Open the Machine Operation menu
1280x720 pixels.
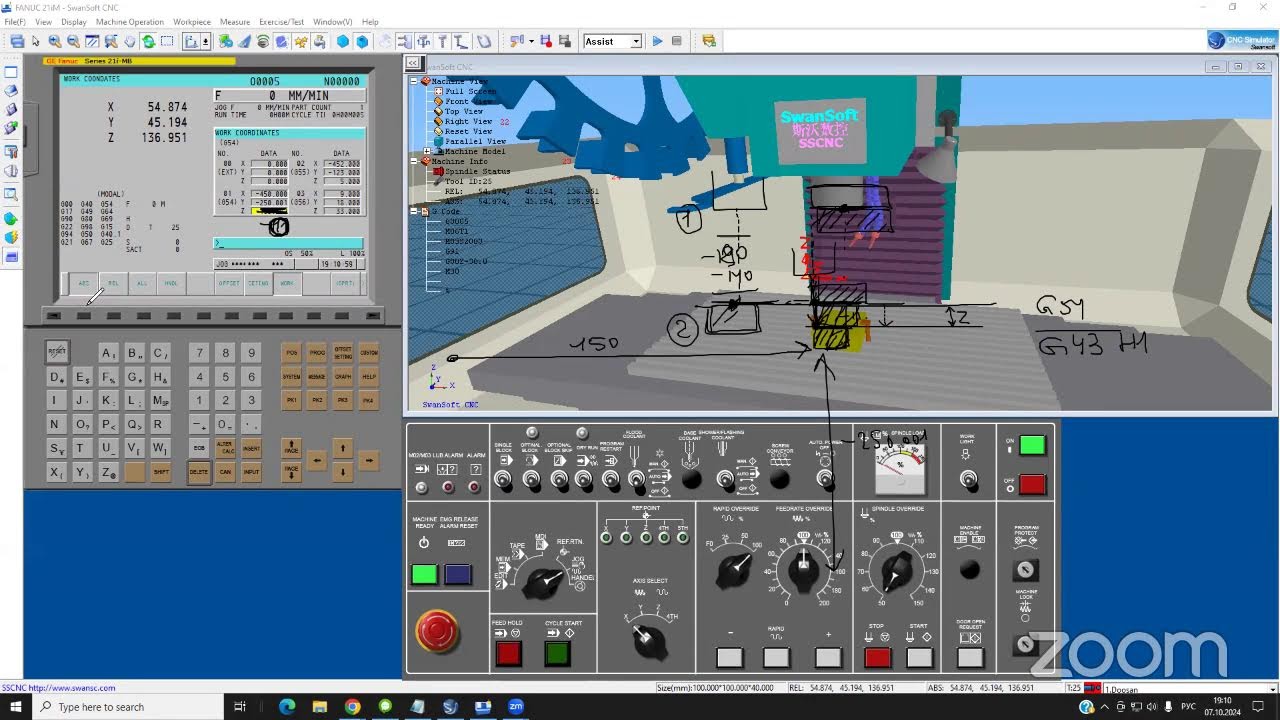pyautogui.click(x=130, y=21)
